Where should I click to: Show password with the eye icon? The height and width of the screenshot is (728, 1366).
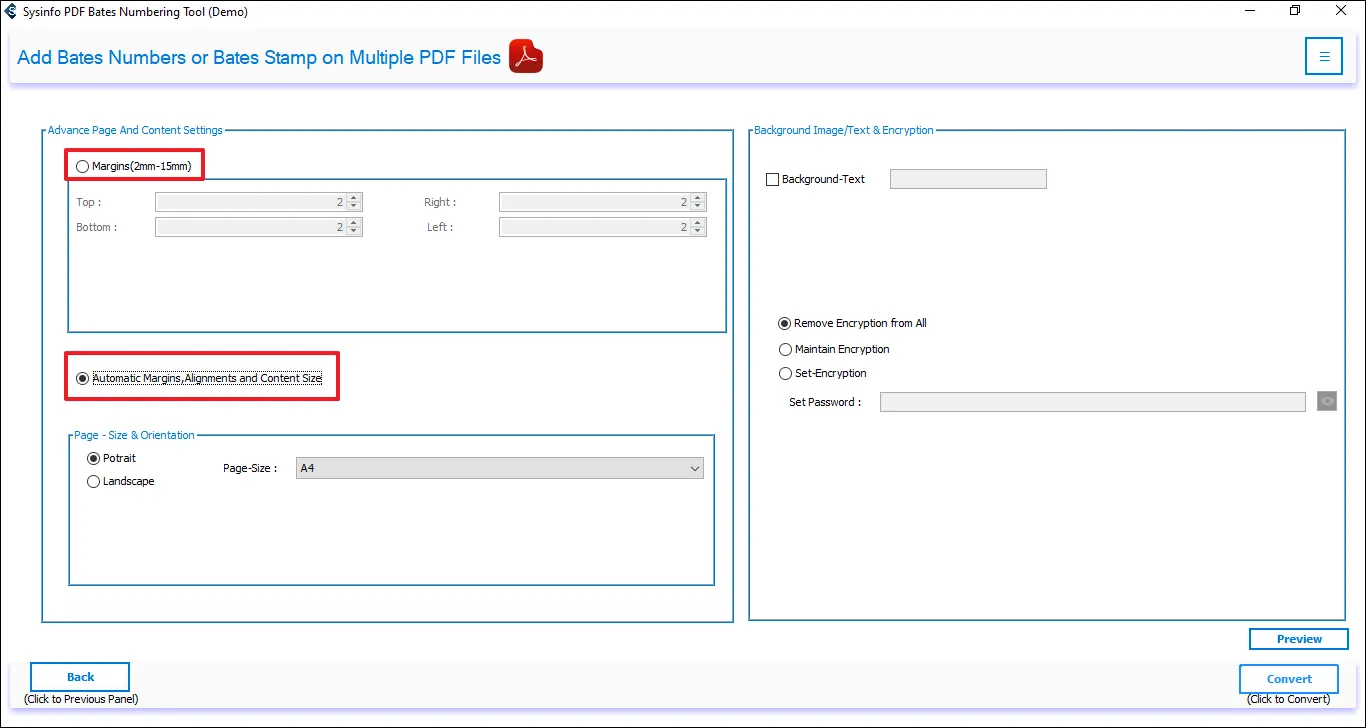[x=1327, y=401]
